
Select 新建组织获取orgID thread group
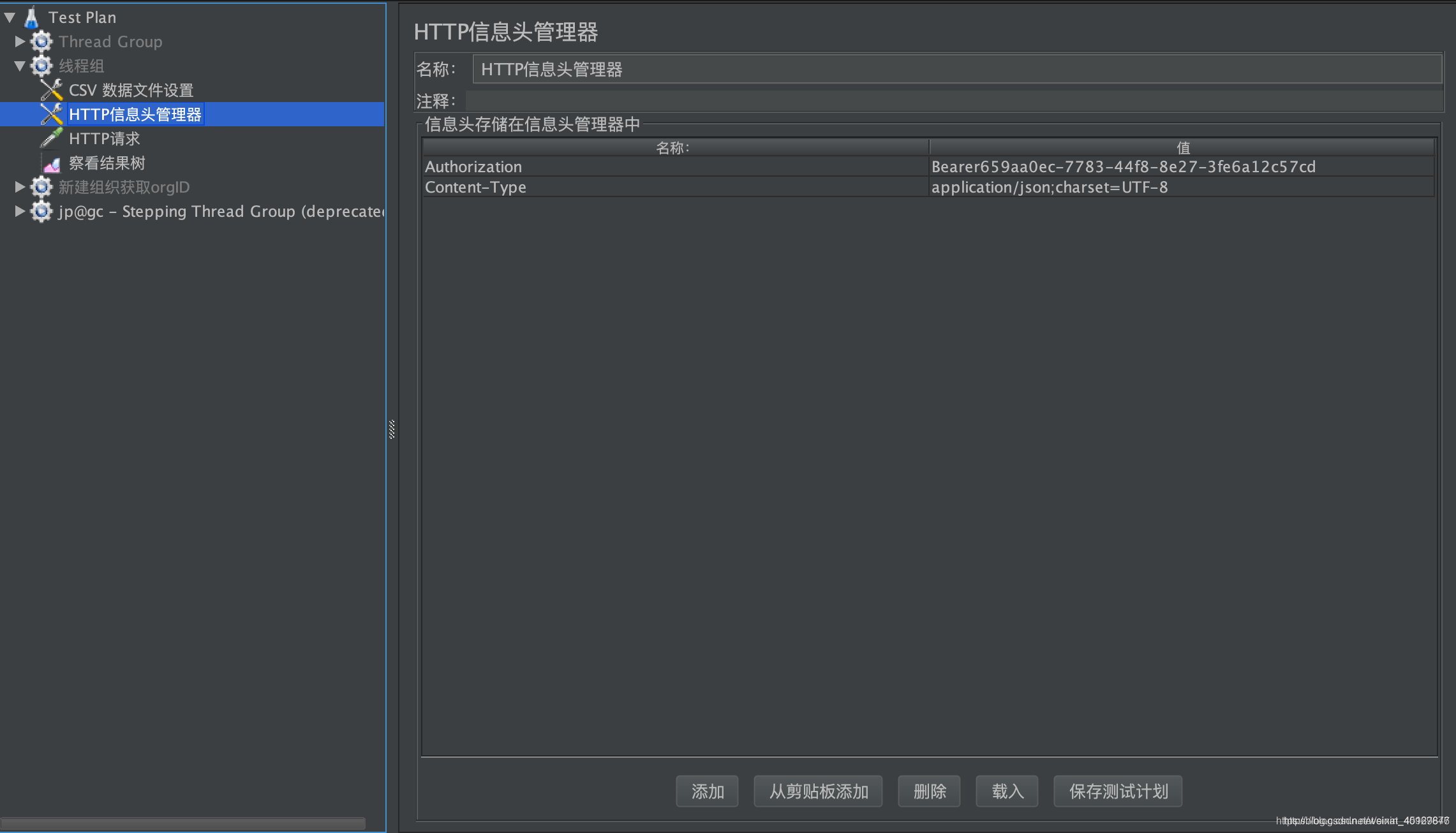click(124, 187)
